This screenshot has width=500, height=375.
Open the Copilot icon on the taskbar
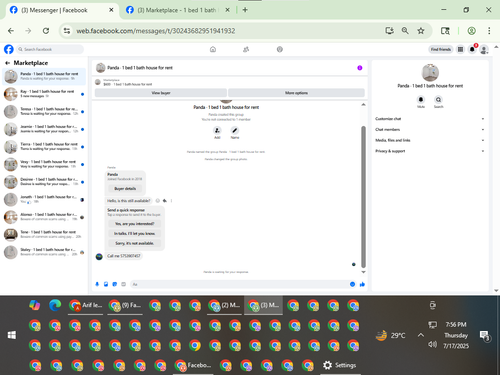(x=35, y=305)
